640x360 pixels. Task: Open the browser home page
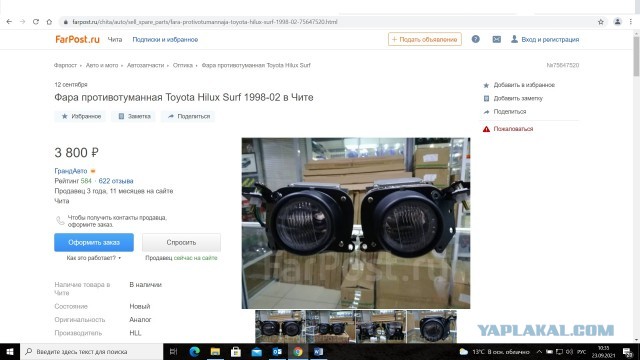tap(49, 22)
